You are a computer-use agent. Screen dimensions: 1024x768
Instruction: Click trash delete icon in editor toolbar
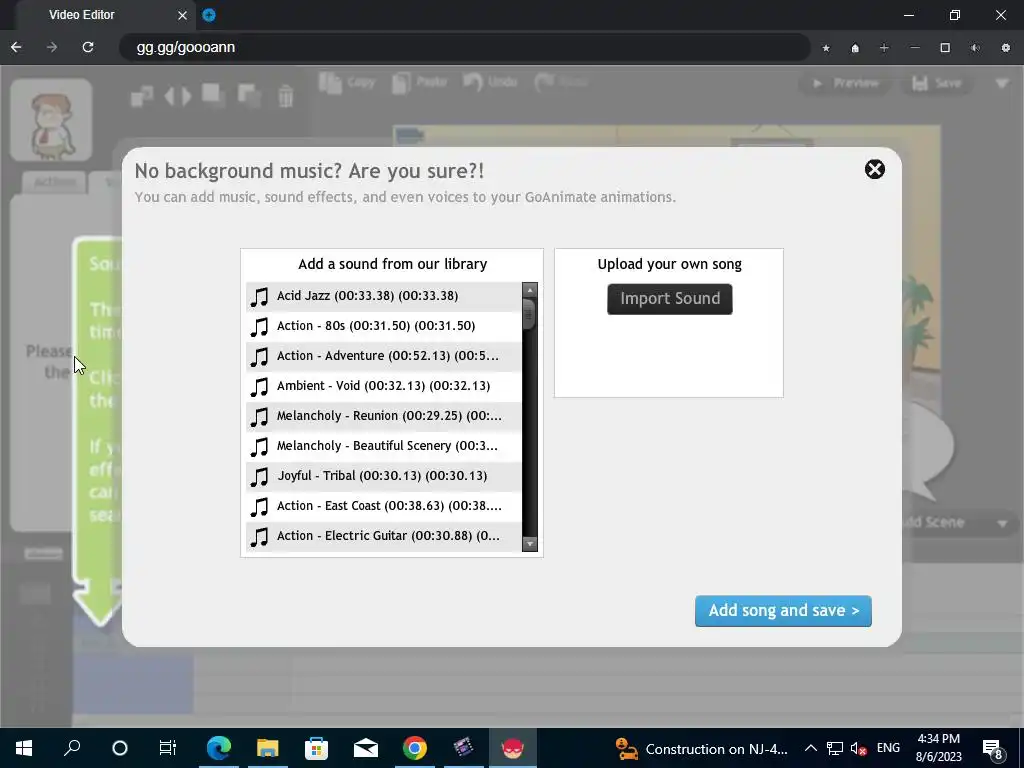point(285,96)
